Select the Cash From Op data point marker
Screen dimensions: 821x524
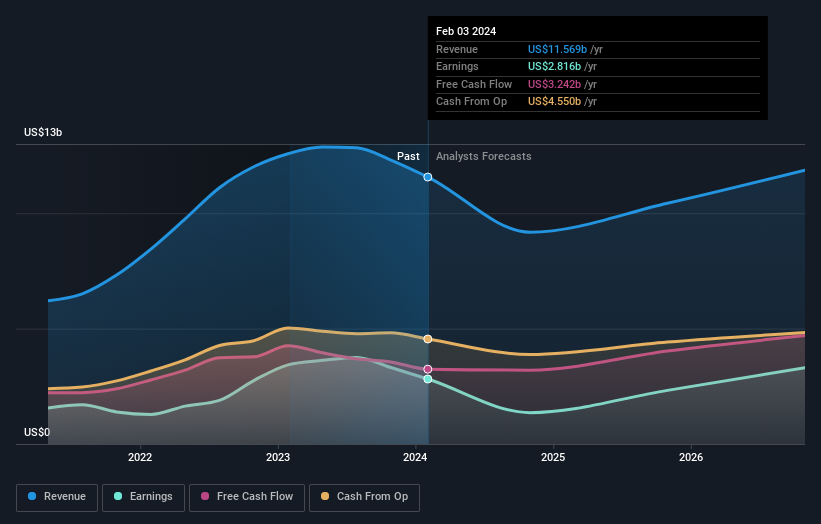click(x=428, y=339)
